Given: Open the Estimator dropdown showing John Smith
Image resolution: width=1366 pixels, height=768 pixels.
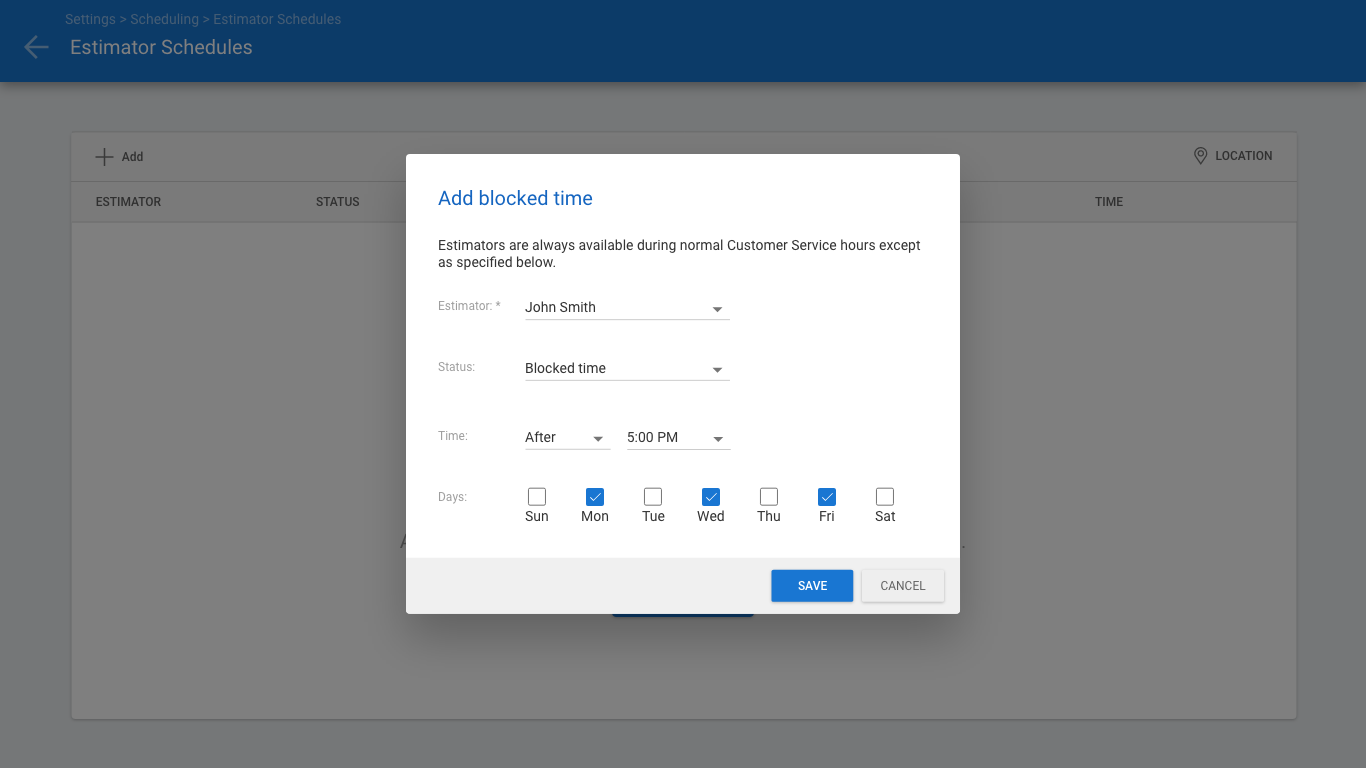Looking at the screenshot, I should pos(627,308).
